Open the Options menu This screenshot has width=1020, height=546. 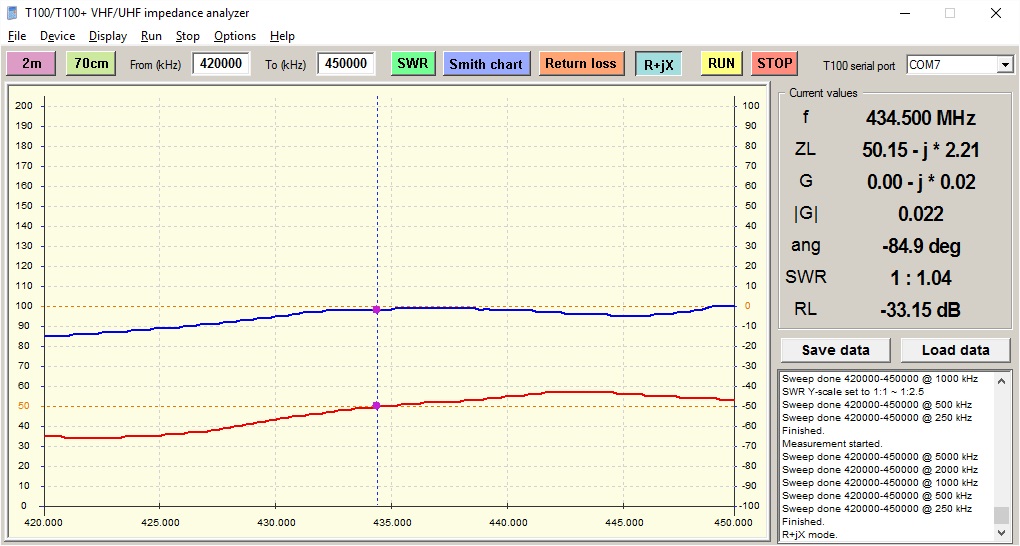pos(235,36)
